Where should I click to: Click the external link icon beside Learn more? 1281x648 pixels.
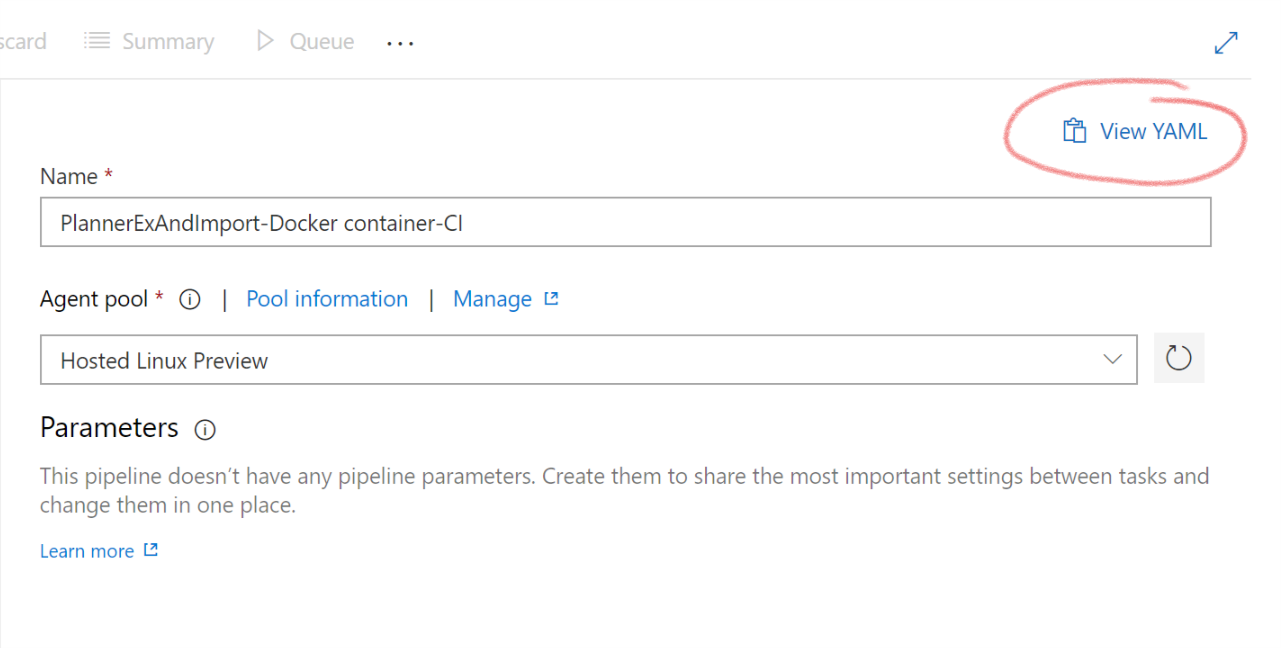click(151, 549)
